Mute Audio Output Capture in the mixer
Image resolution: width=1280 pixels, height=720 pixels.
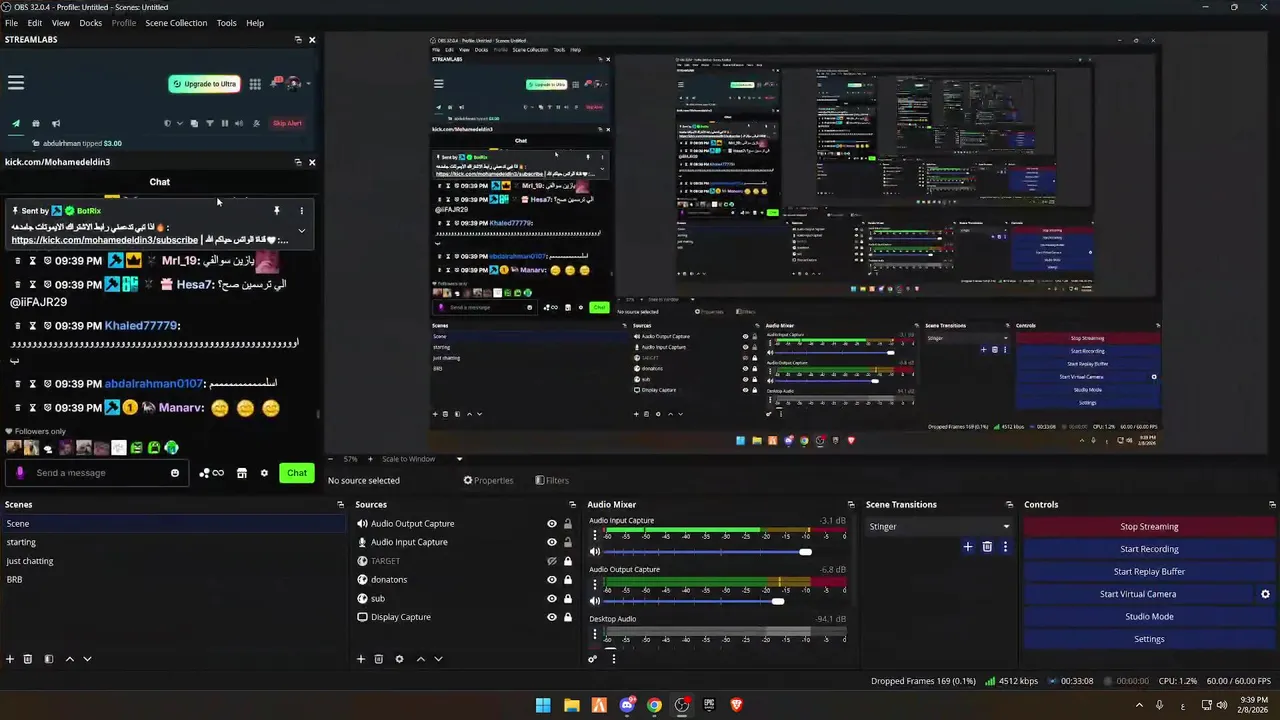(595, 601)
